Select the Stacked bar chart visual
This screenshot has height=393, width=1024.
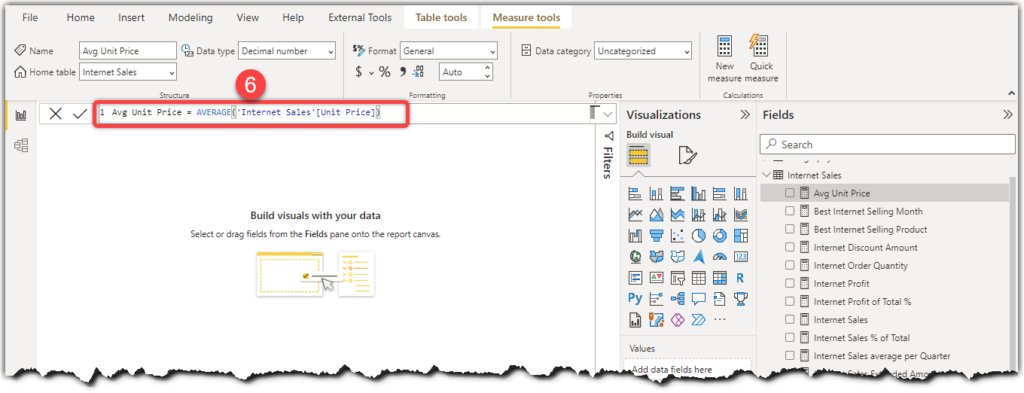(635, 194)
